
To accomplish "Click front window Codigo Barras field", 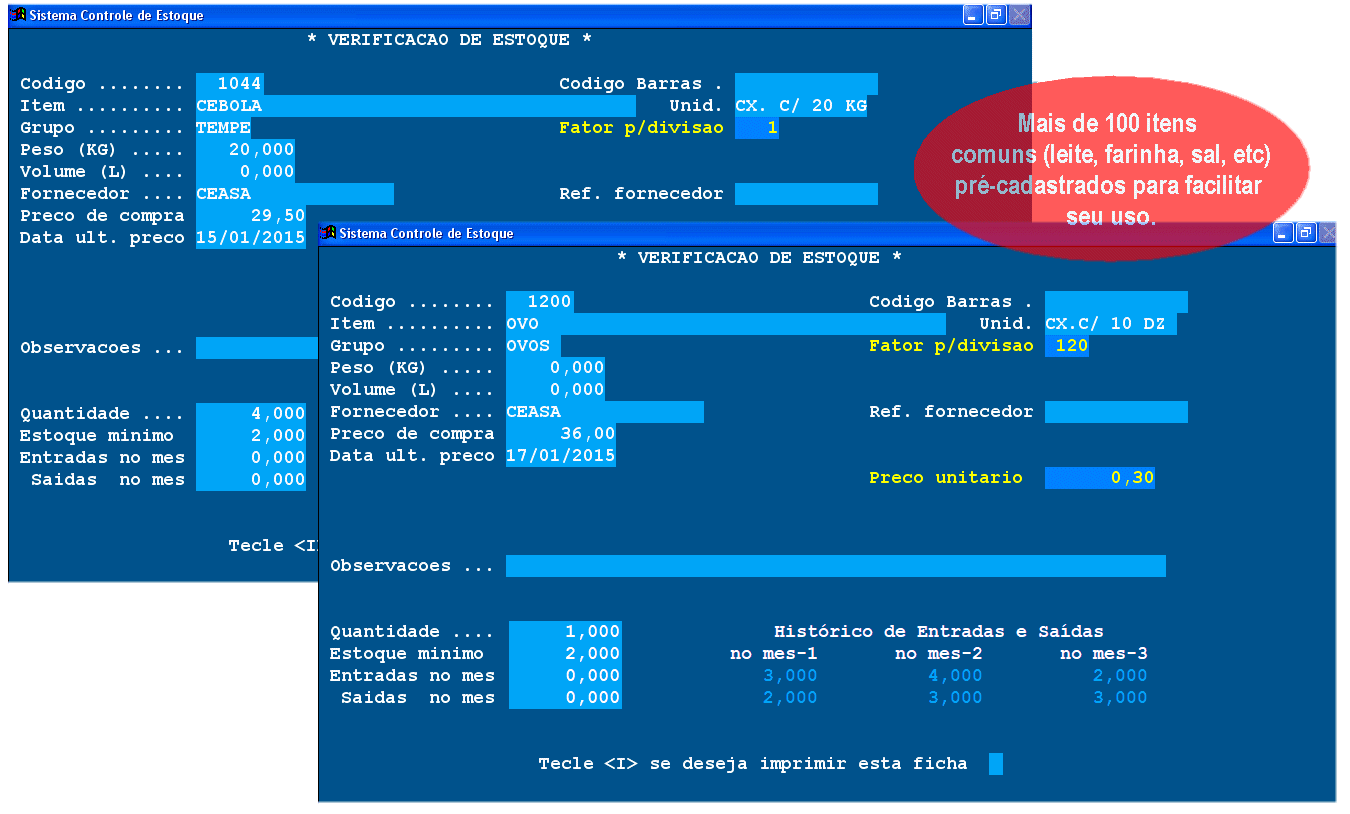I will coord(1116,302).
